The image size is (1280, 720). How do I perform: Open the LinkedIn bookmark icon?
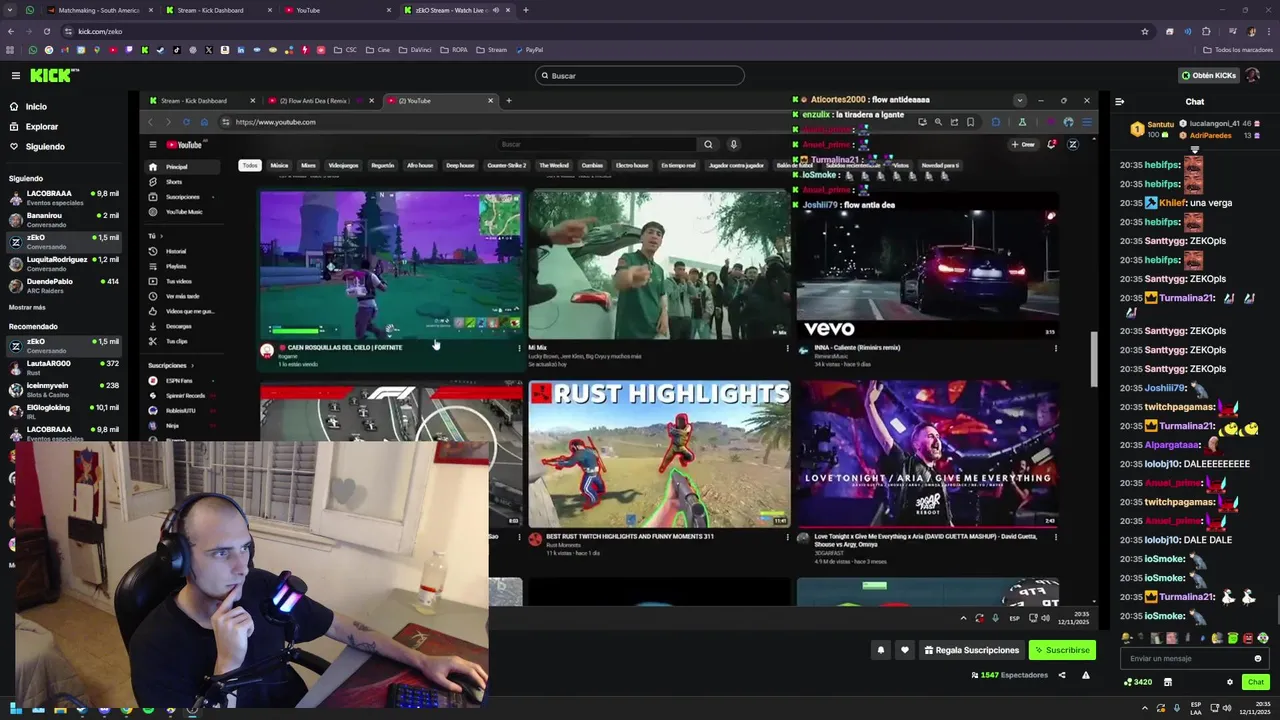tap(240, 50)
